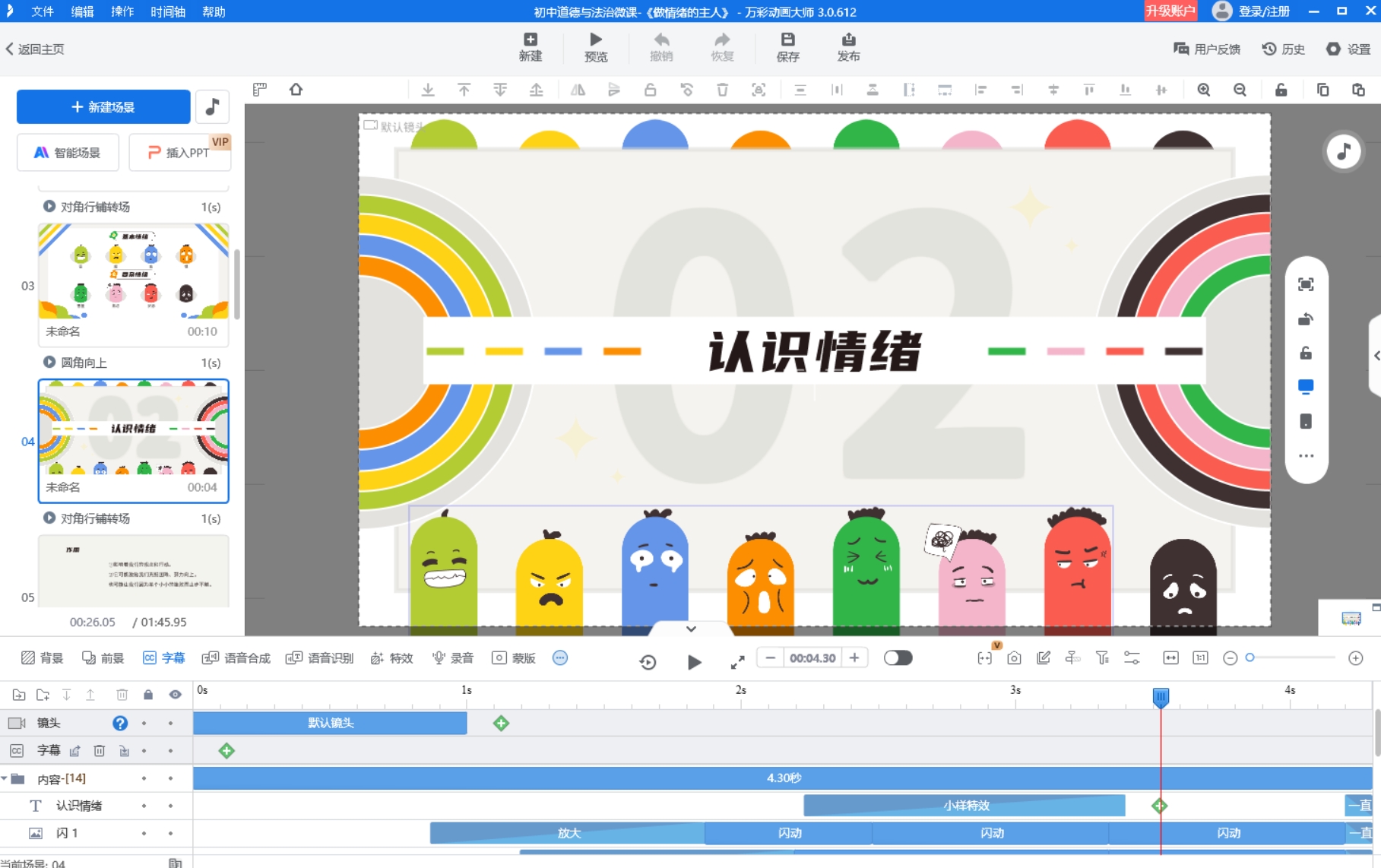The width and height of the screenshot is (1381, 868).
Task: Click the flip horizontal icon in toolbar
Action: pyautogui.click(x=578, y=90)
